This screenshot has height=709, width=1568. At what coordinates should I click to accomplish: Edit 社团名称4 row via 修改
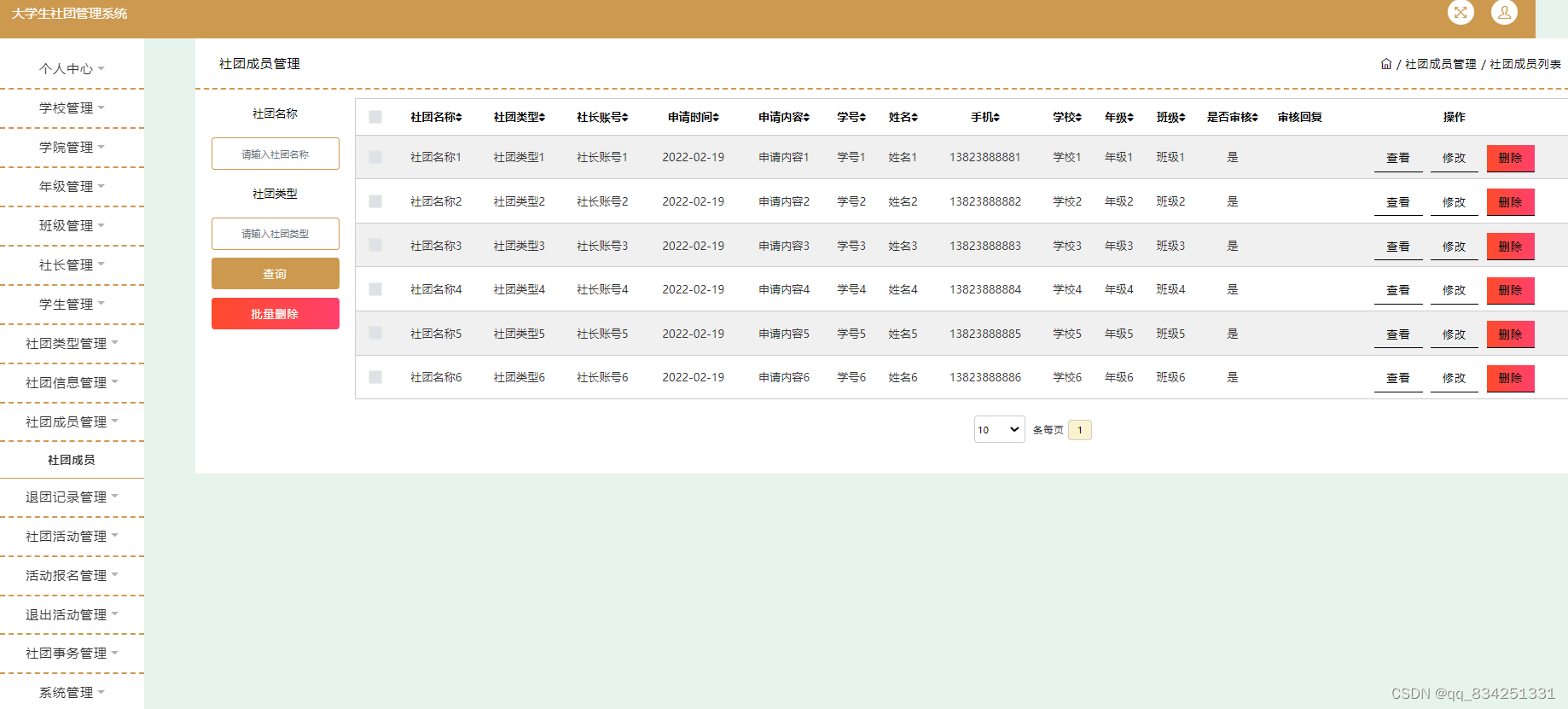click(1455, 290)
